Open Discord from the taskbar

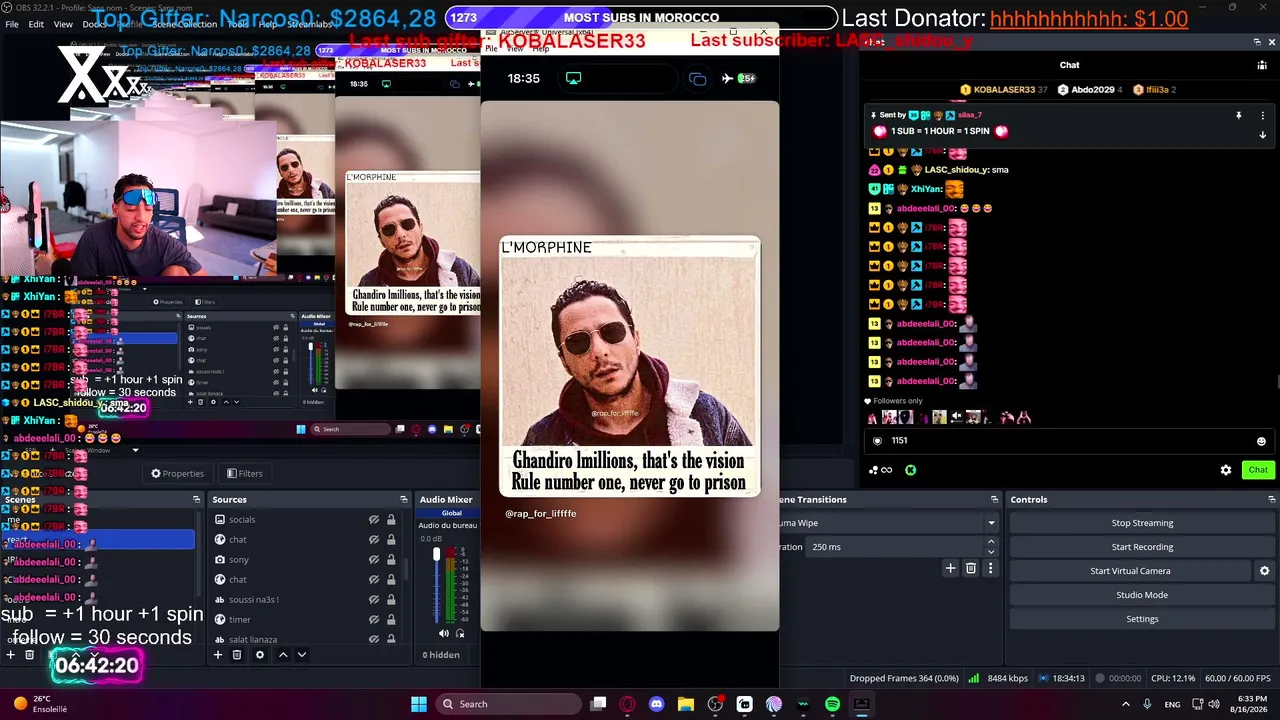coord(656,704)
